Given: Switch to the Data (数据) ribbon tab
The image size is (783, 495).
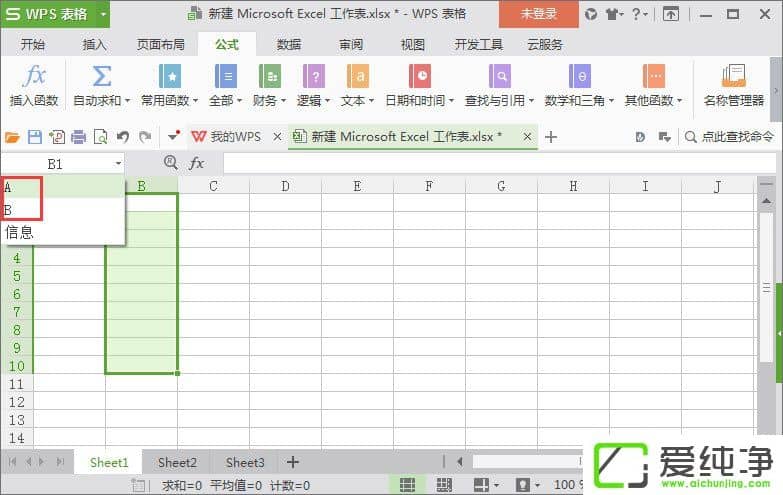Looking at the screenshot, I should click(x=289, y=45).
